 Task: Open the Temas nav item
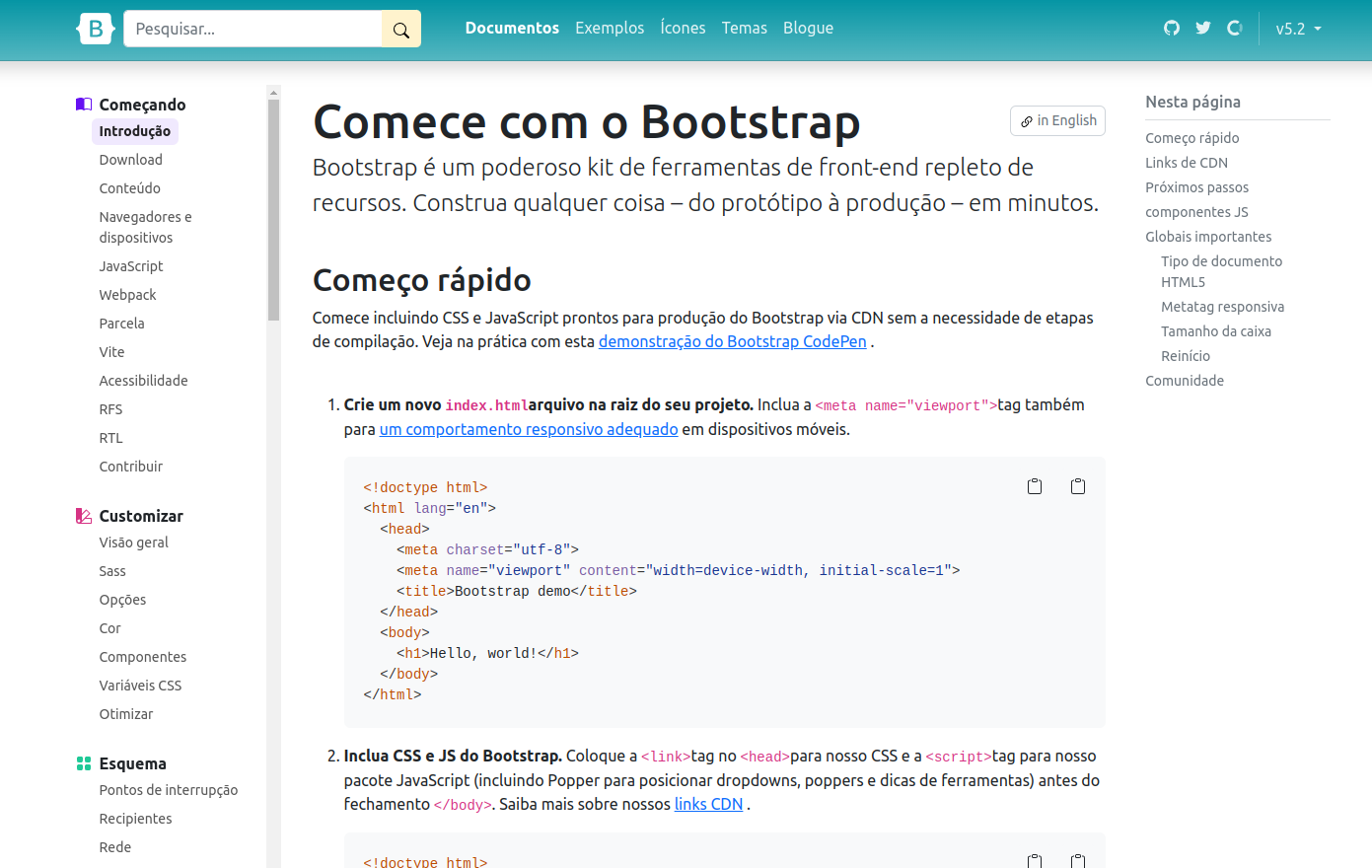(744, 28)
